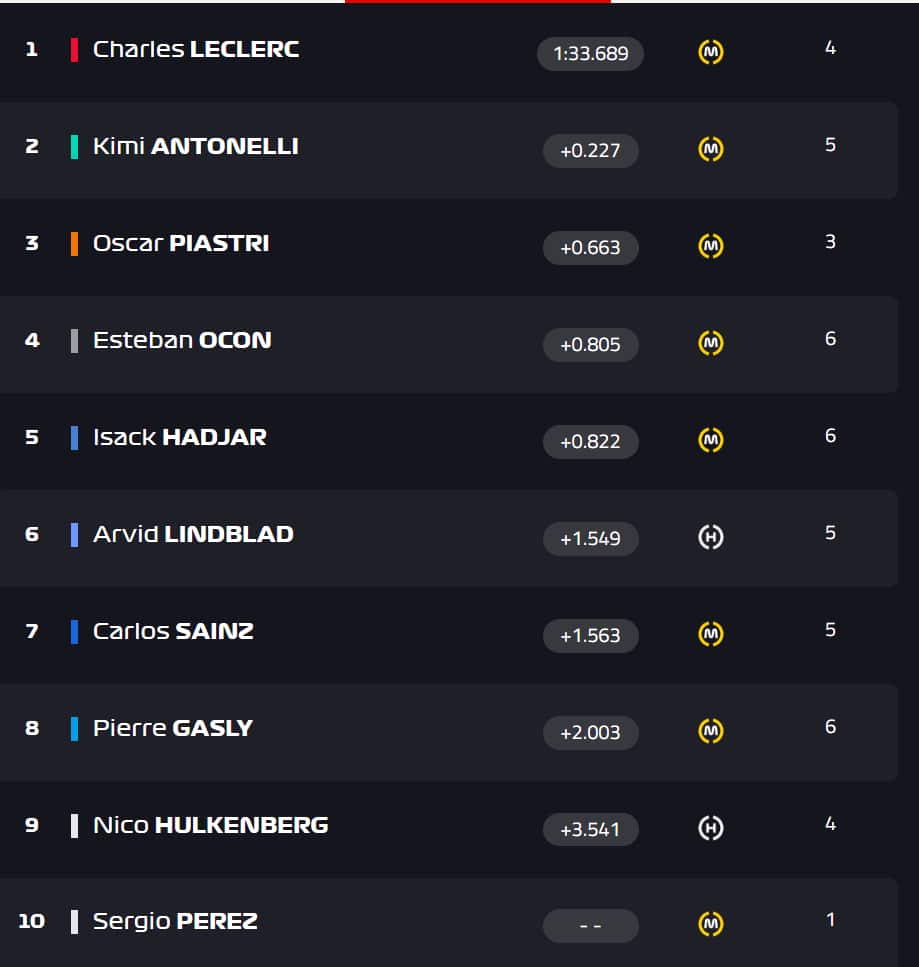Image resolution: width=919 pixels, height=967 pixels.
Task: Click the 1:33.689 lap time pill
Action: [x=590, y=53]
